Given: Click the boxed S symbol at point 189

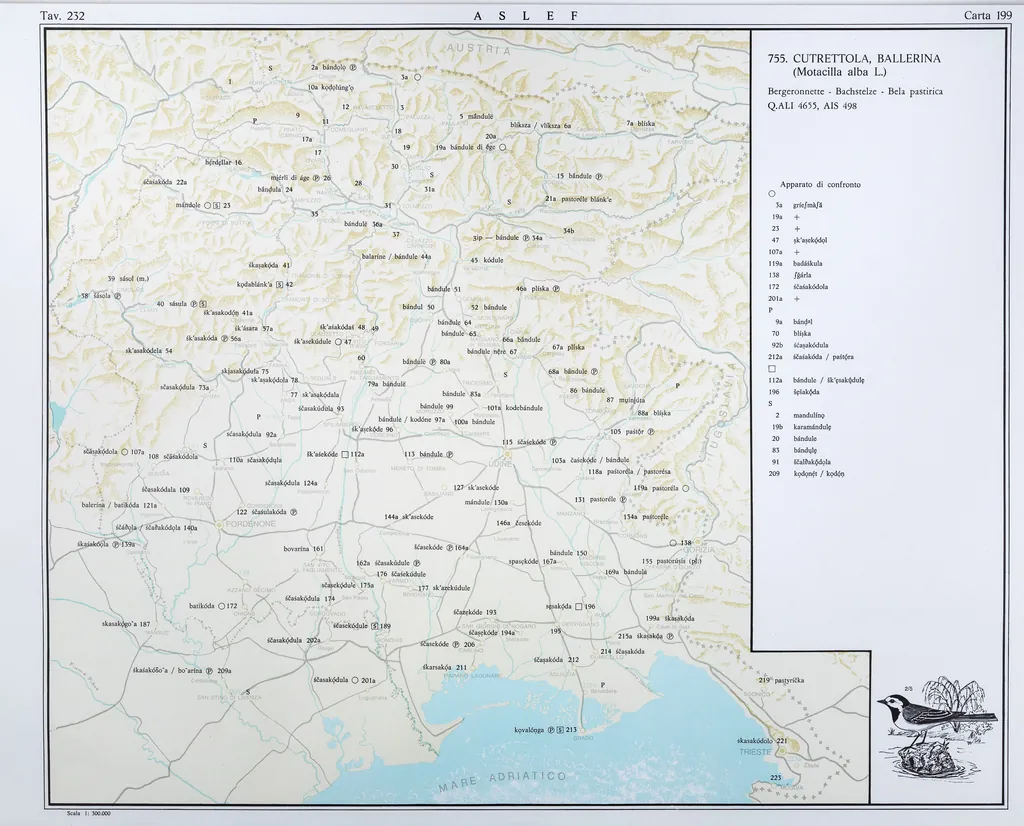Looking at the screenshot, I should point(375,626).
